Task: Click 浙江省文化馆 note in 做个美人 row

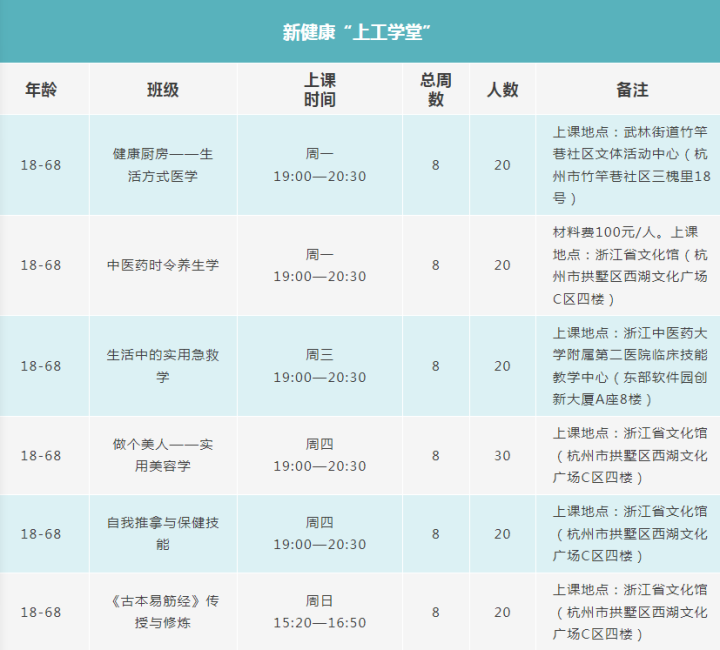Action: click(x=630, y=455)
